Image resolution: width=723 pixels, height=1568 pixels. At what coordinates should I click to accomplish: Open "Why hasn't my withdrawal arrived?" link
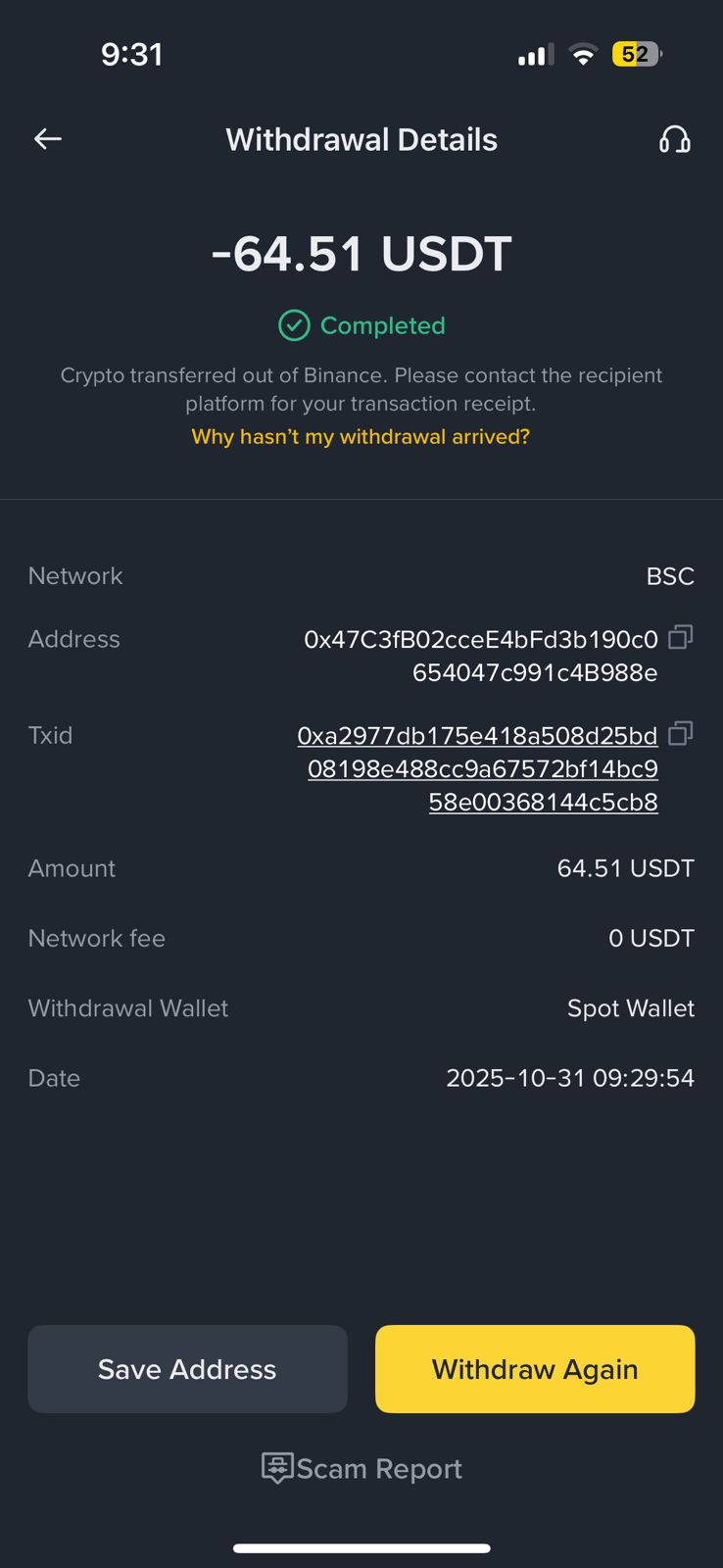(x=361, y=437)
